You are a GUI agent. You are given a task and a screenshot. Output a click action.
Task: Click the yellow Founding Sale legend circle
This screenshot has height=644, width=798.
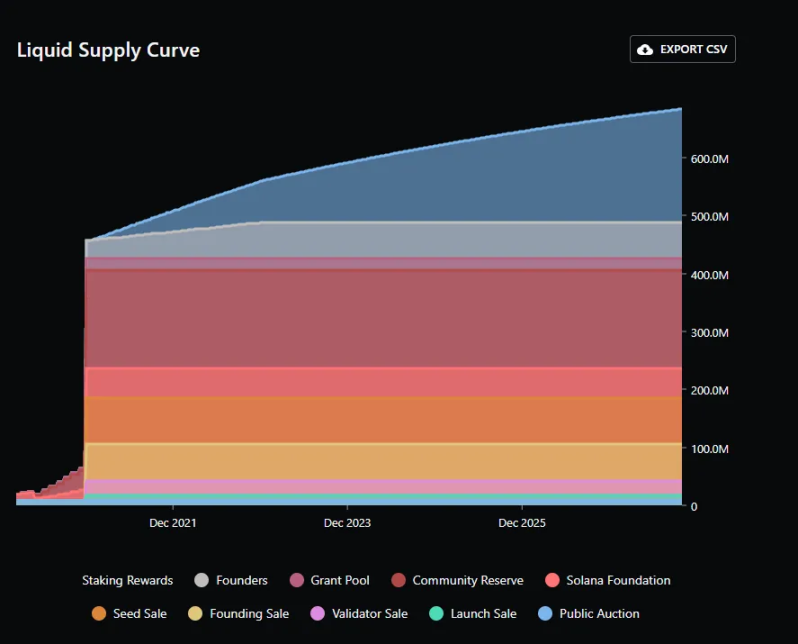[x=195, y=613]
